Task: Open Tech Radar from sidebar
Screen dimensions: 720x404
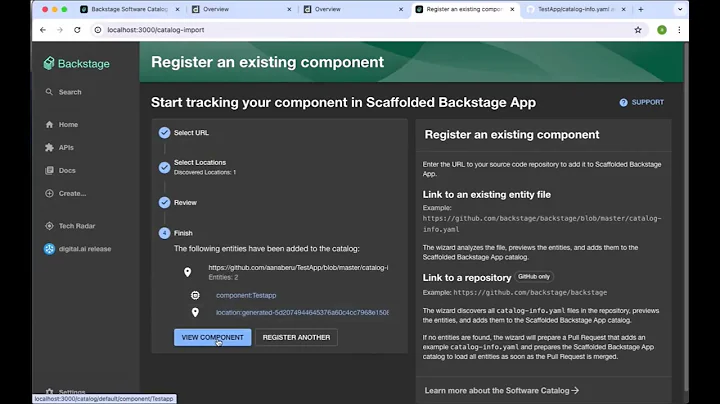Action: (x=70, y=226)
